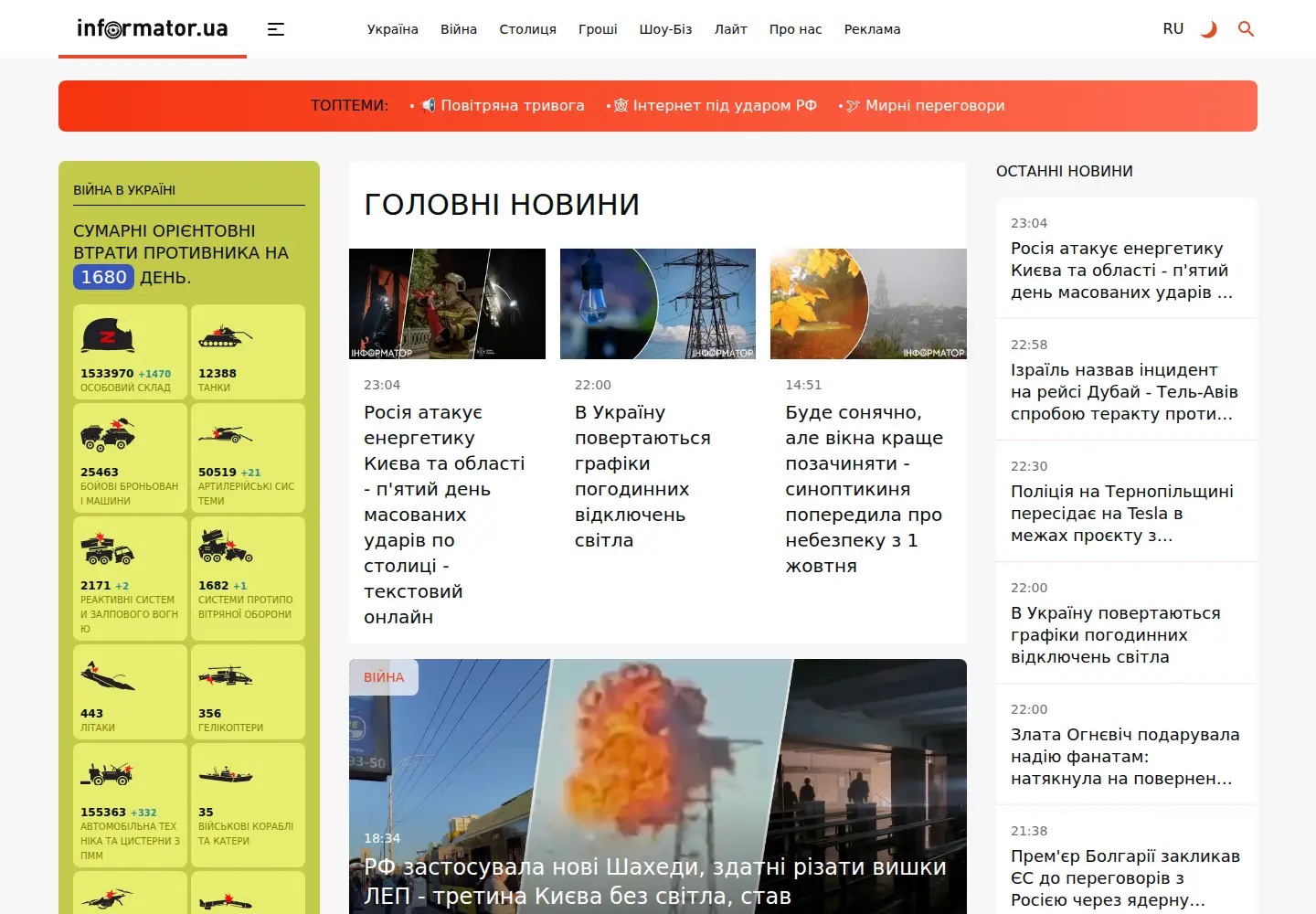The height and width of the screenshot is (914, 1316).
Task: Open autumn leaves weather thumbnail
Action: click(x=868, y=303)
